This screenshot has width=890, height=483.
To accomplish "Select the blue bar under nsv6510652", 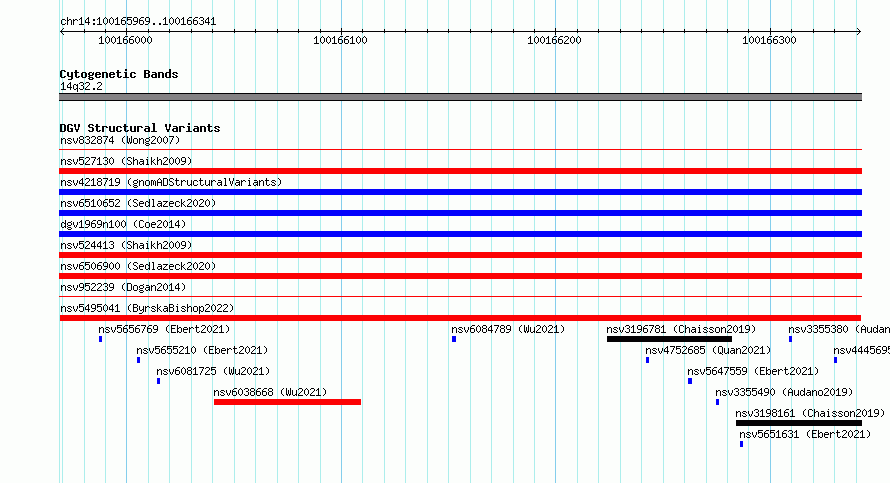I will (x=460, y=213).
